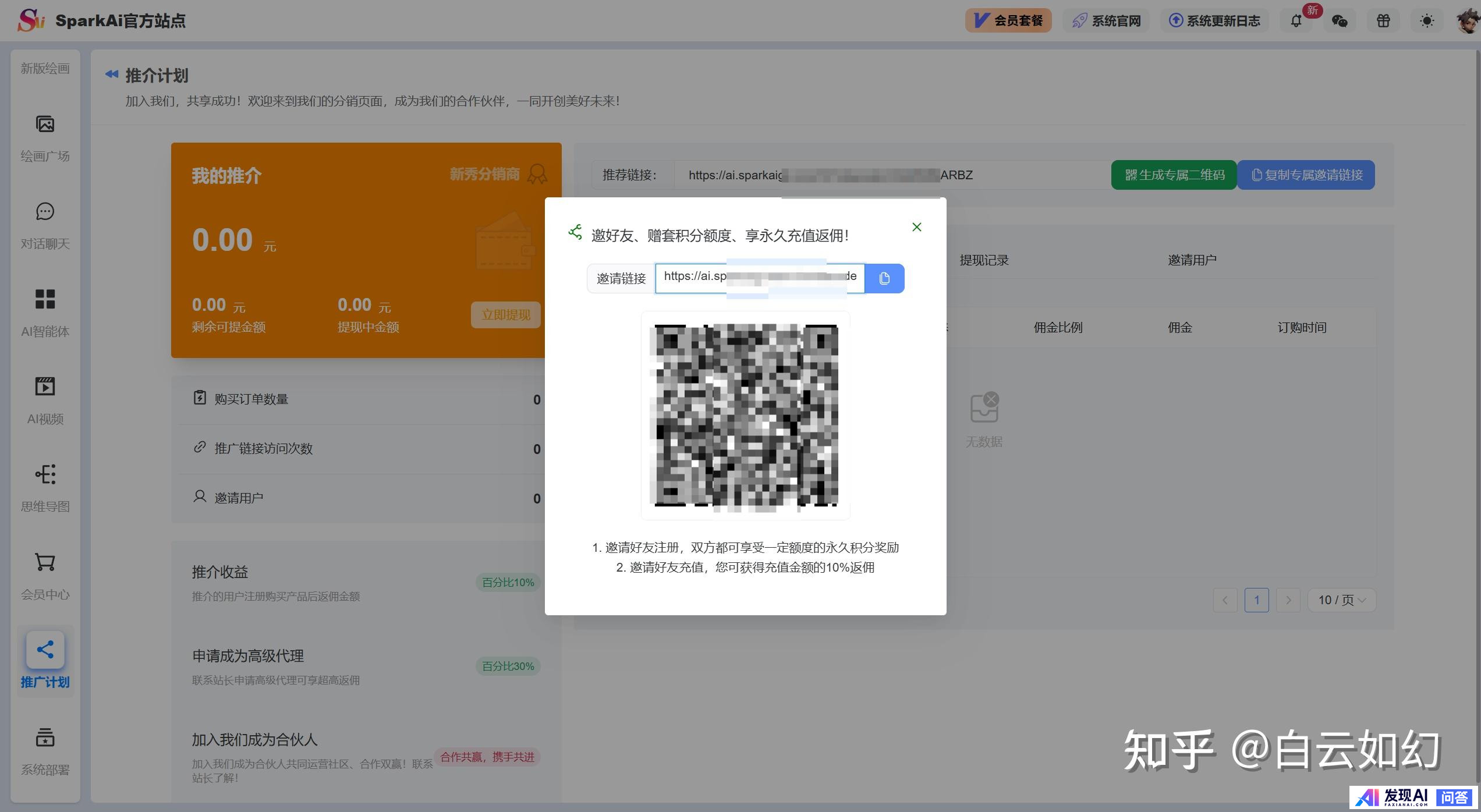
Task: Click 申请成为高级代理 heading
Action: [x=248, y=656]
